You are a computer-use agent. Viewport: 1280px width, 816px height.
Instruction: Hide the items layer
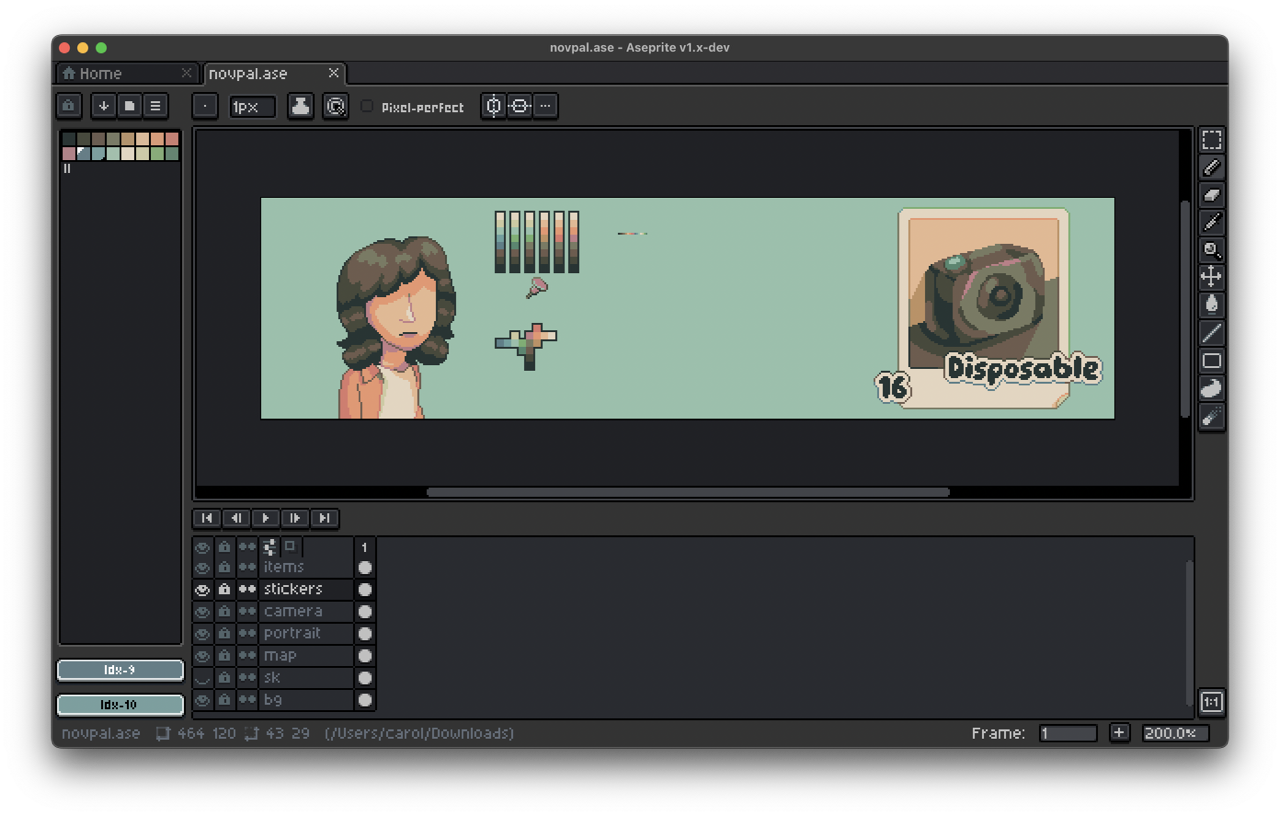tap(202, 568)
